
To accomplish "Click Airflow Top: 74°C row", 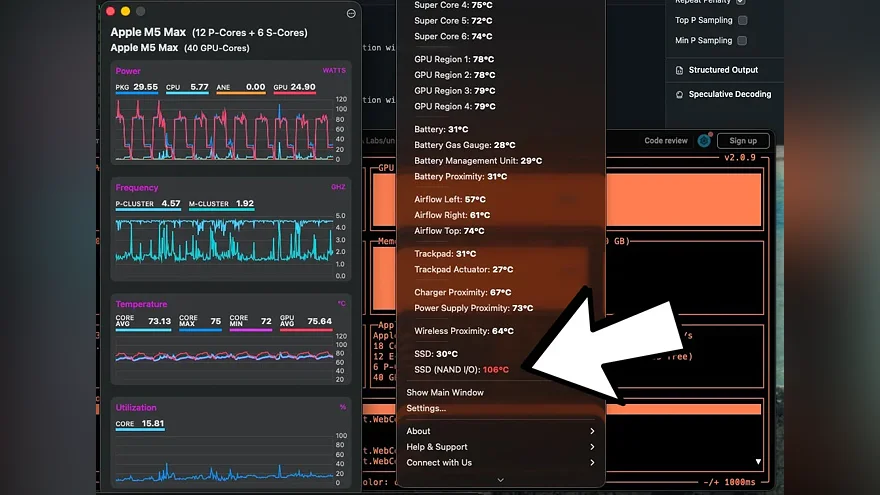I will (x=449, y=230).
